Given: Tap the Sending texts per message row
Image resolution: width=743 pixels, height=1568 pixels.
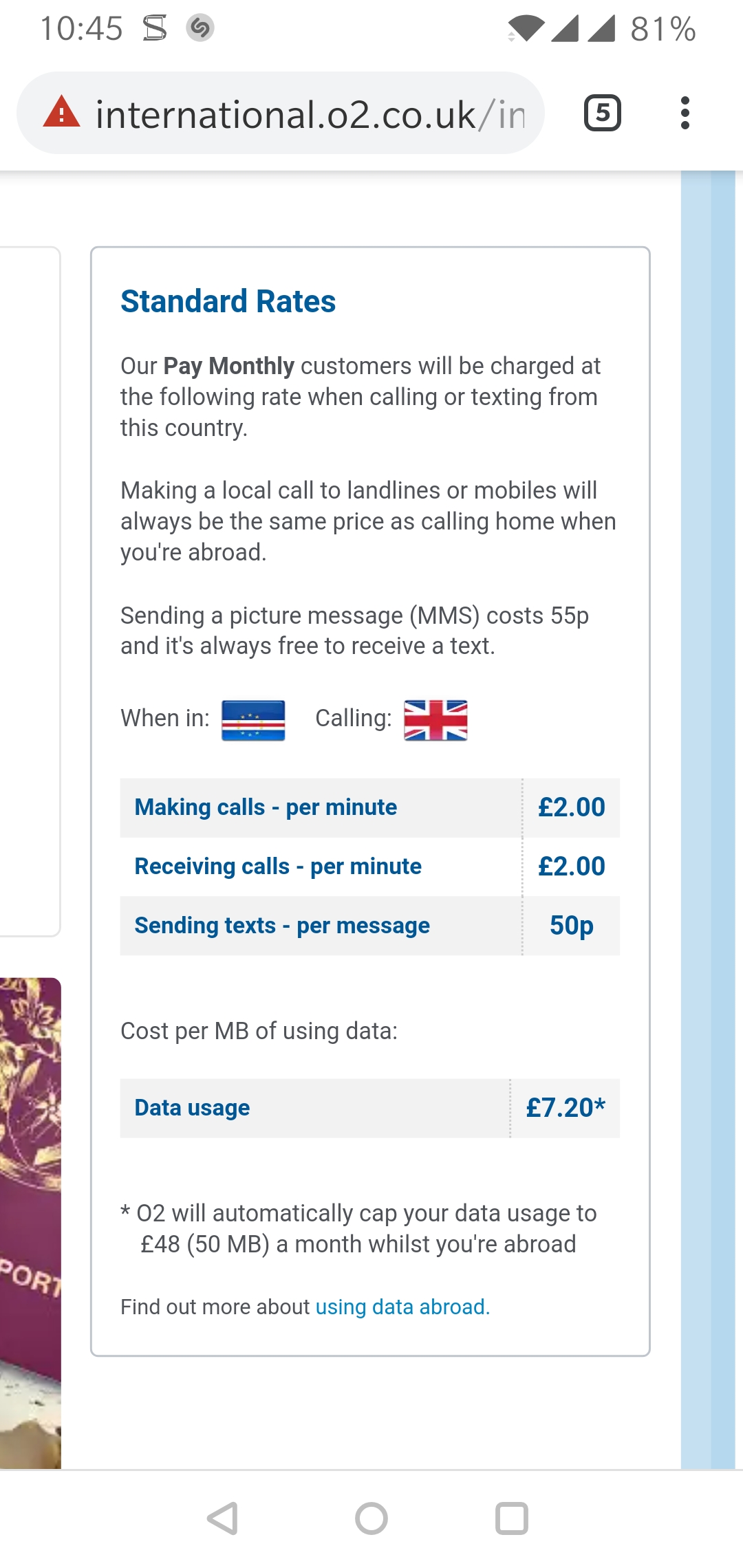Looking at the screenshot, I should tap(369, 926).
